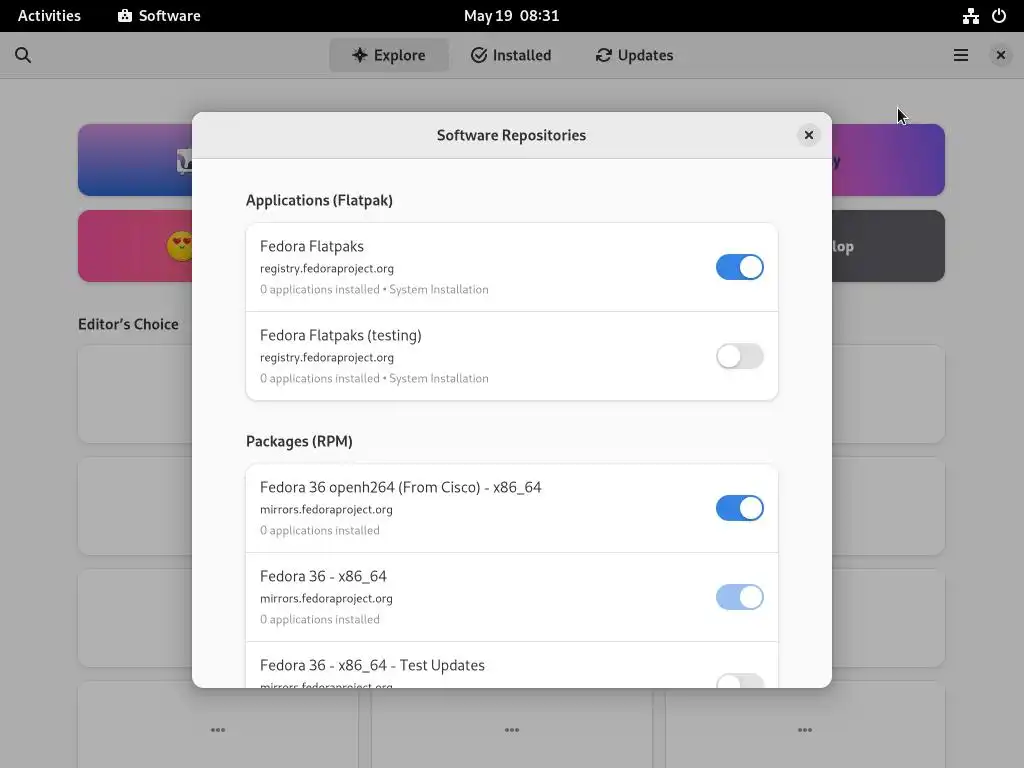This screenshot has height=768, width=1024.
Task: Select the Fedora Flatpaks (testing) title
Action: click(x=341, y=335)
